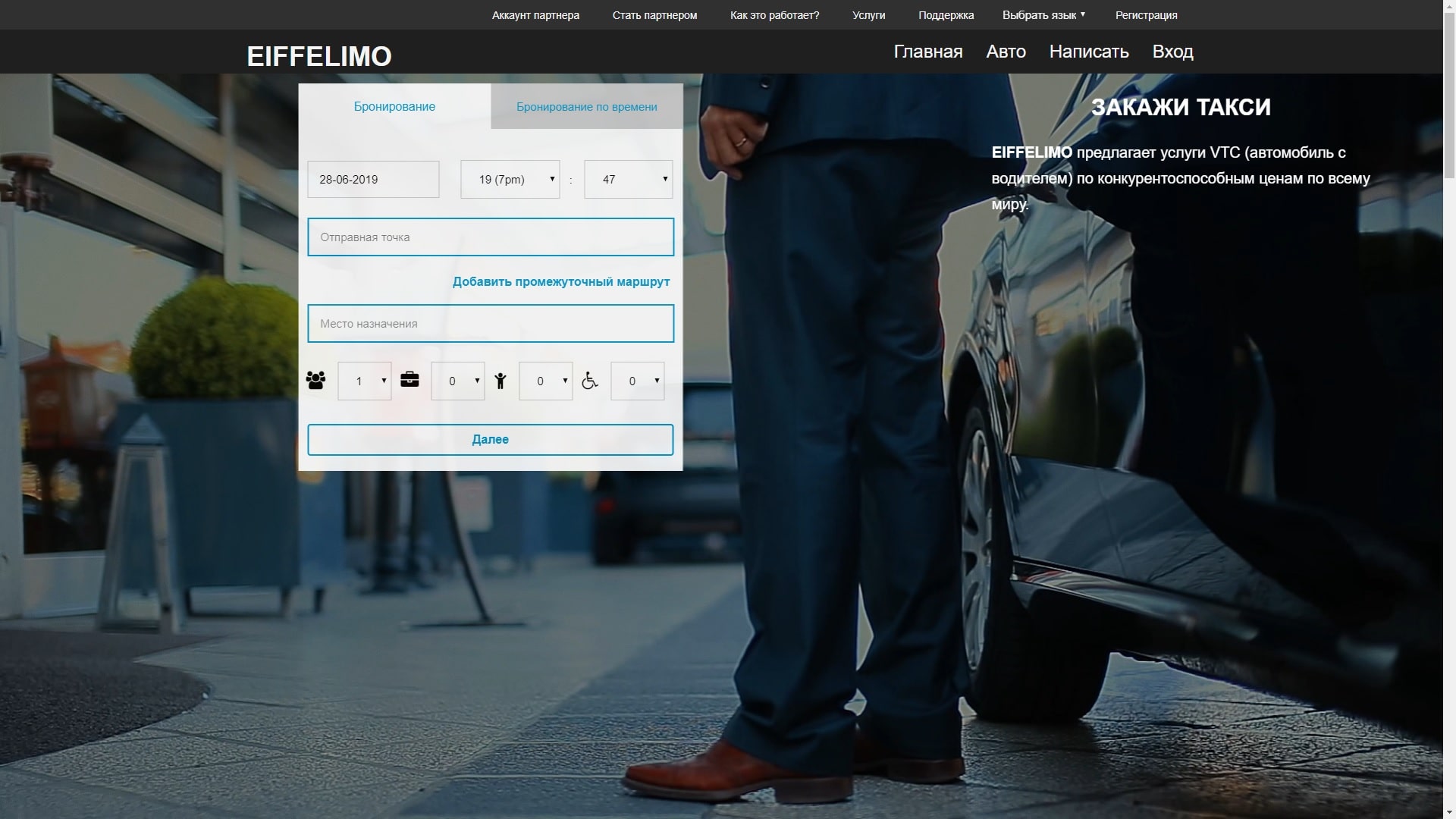Image resolution: width=1456 pixels, height=819 pixels.
Task: Open Написать in main navigation
Action: [1089, 52]
